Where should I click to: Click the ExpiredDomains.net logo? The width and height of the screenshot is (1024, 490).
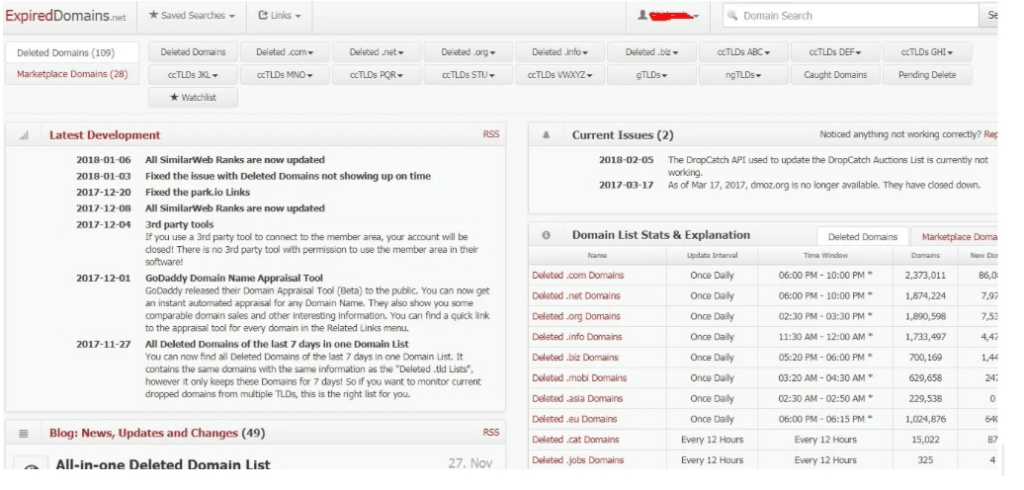(x=63, y=16)
